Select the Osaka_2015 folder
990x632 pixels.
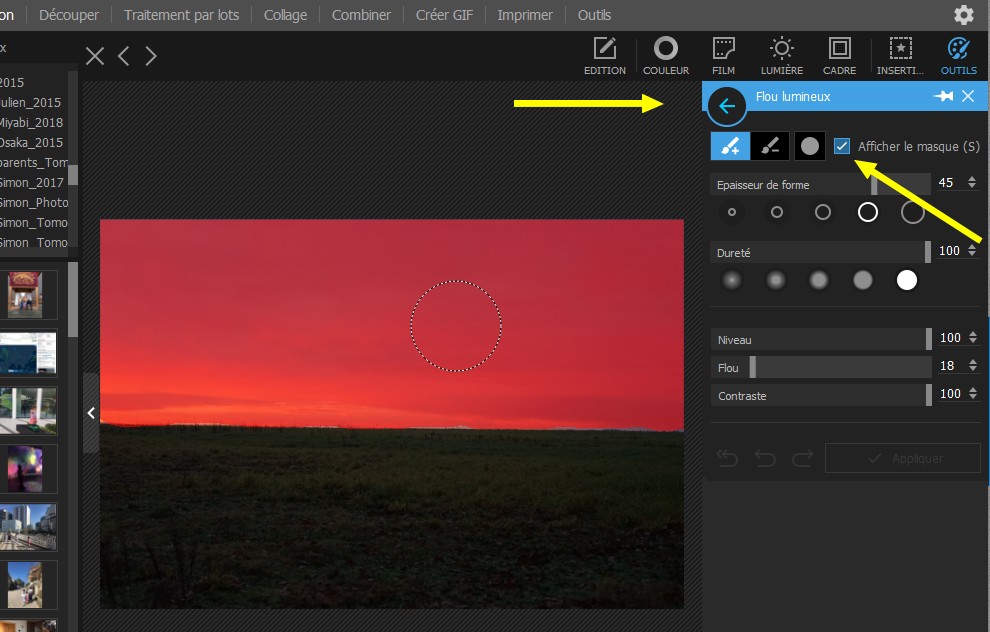(x=33, y=143)
